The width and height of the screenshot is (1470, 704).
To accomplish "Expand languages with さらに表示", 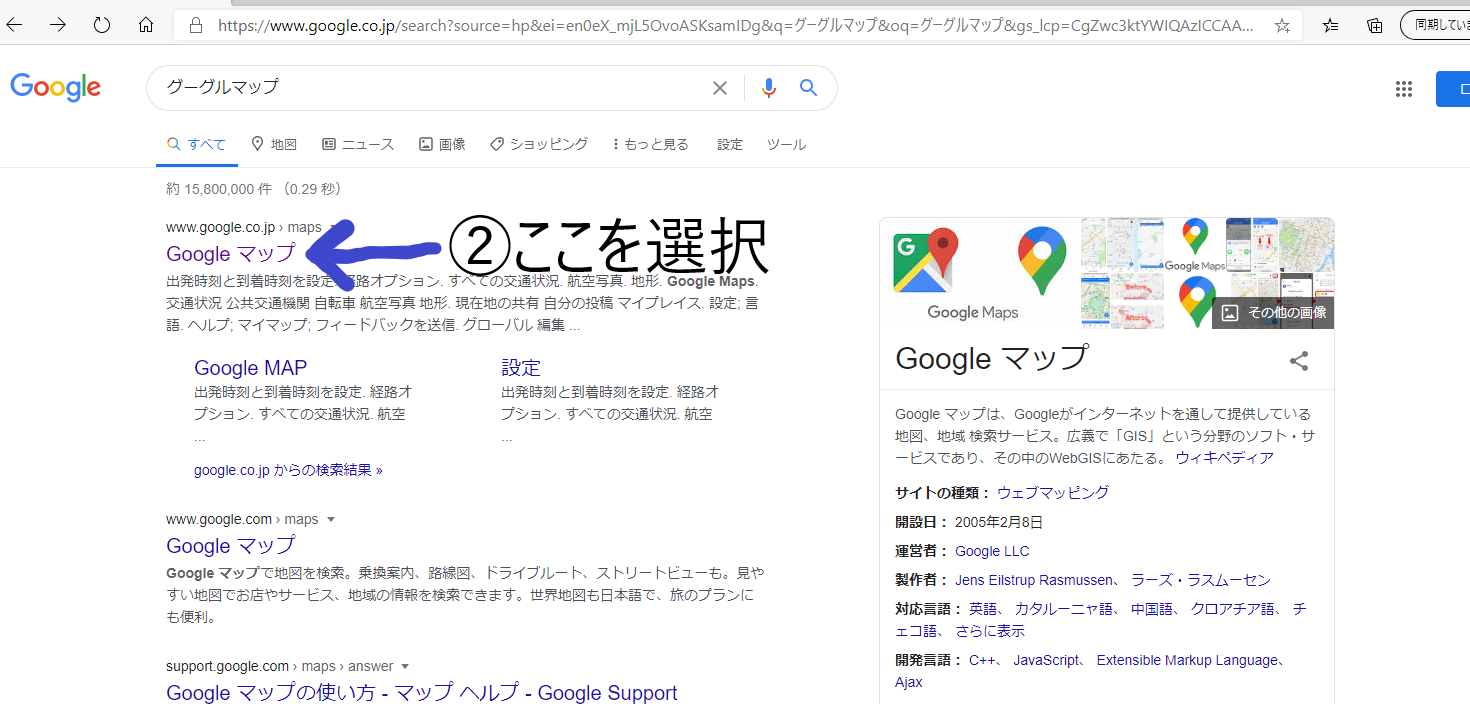I will 990,632.
